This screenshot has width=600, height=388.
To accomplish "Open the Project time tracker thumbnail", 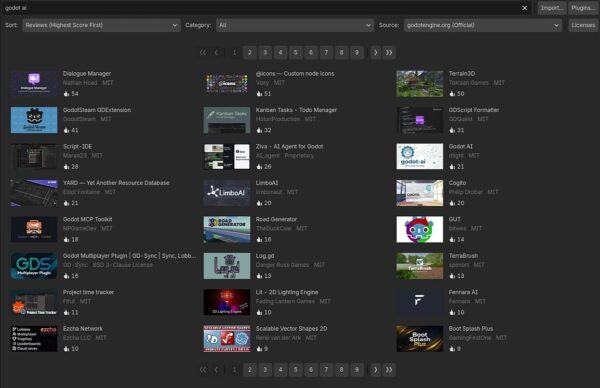I will (x=34, y=302).
